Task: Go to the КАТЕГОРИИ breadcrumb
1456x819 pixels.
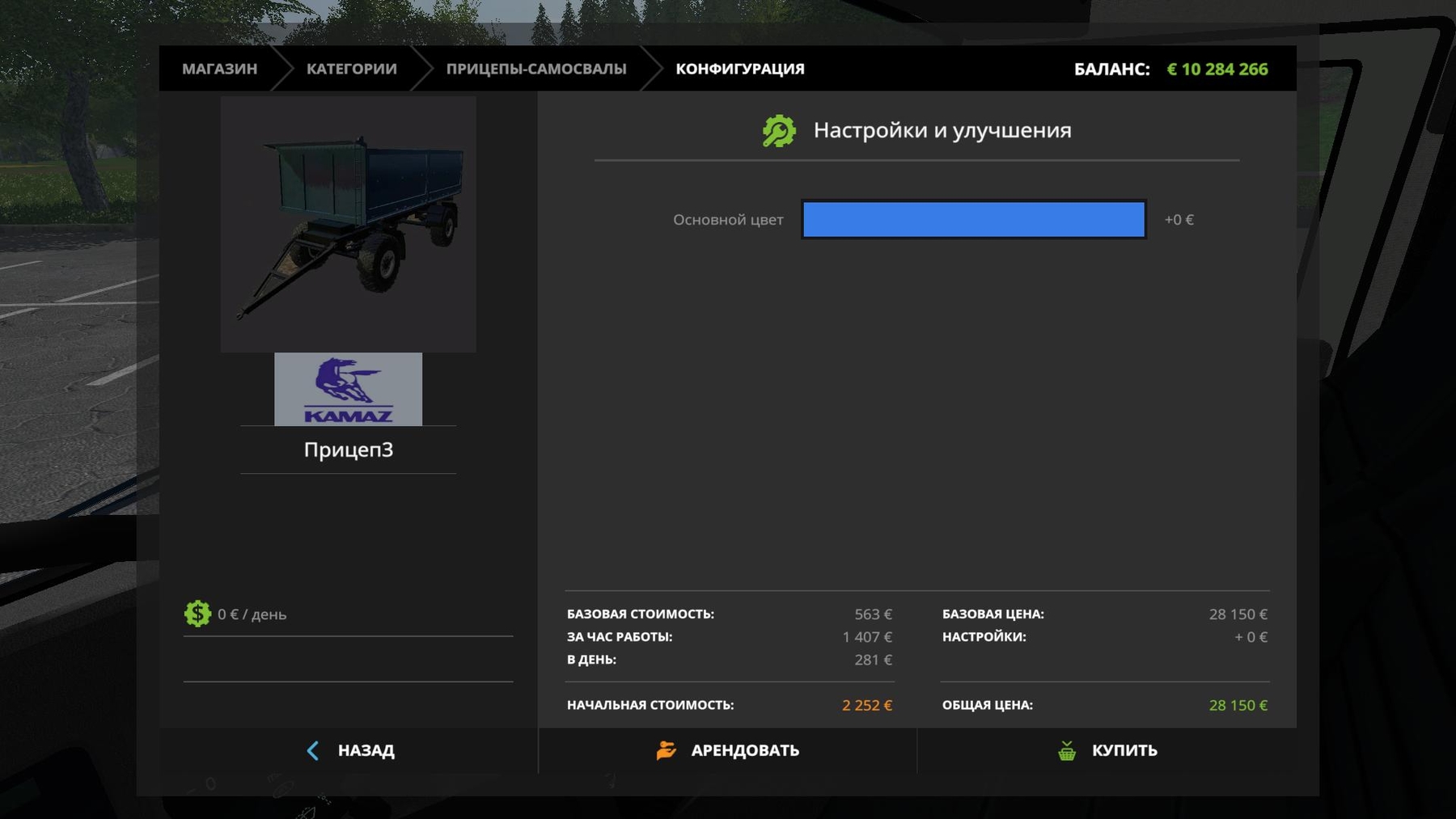Action: coord(351,69)
